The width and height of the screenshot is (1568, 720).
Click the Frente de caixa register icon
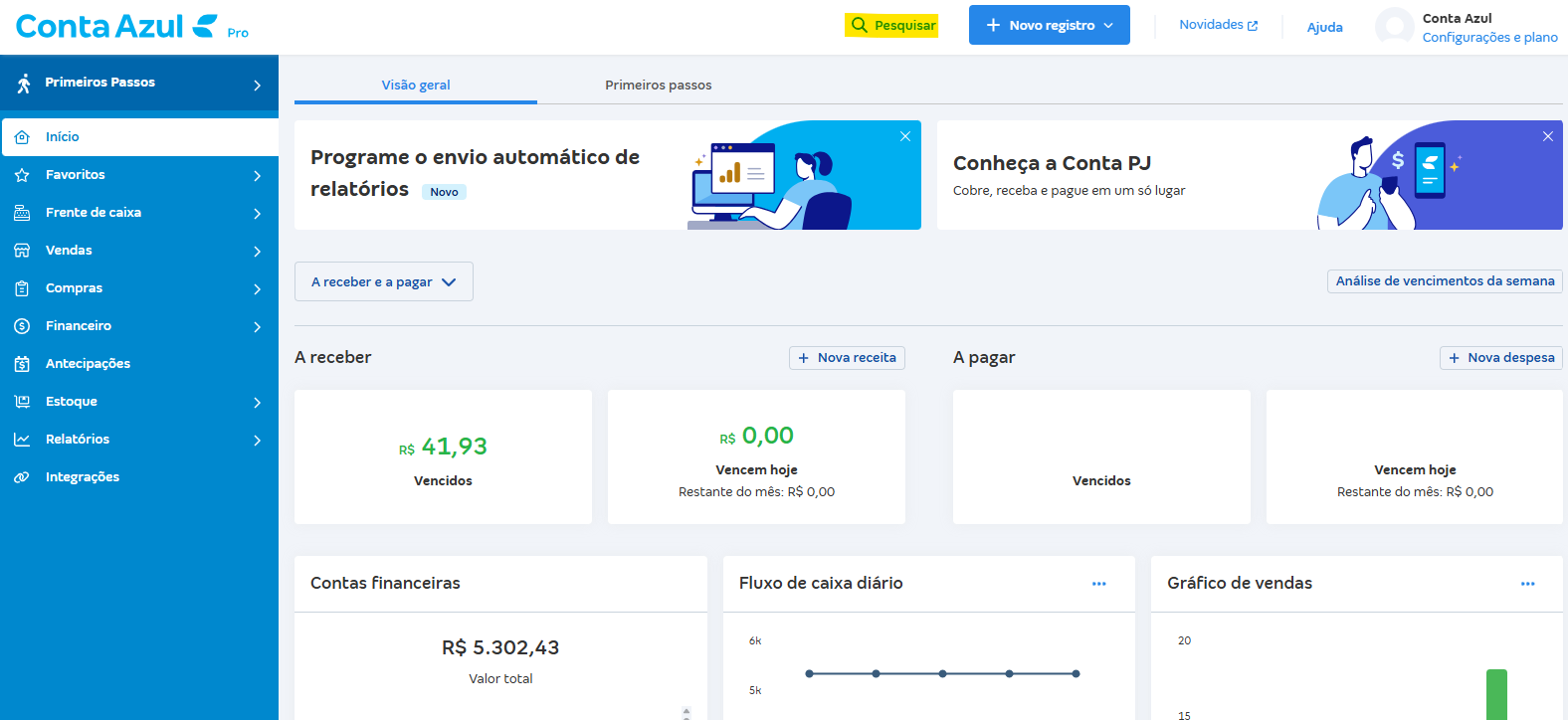22,213
